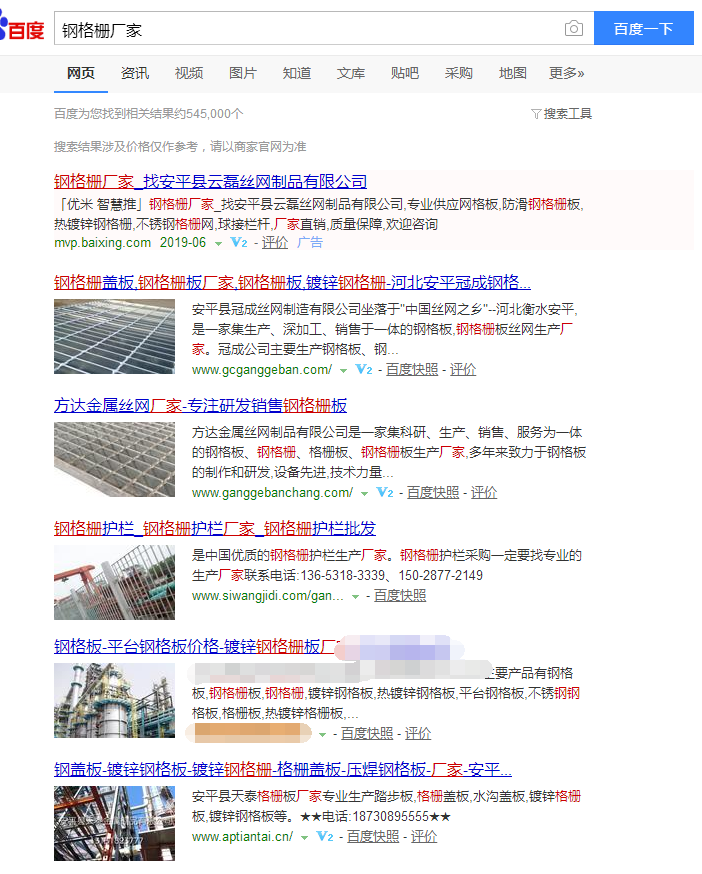The image size is (702, 874).
Task: Expand dropdown arrow after mvp.baixing.com 2019-06
Action: (219, 244)
